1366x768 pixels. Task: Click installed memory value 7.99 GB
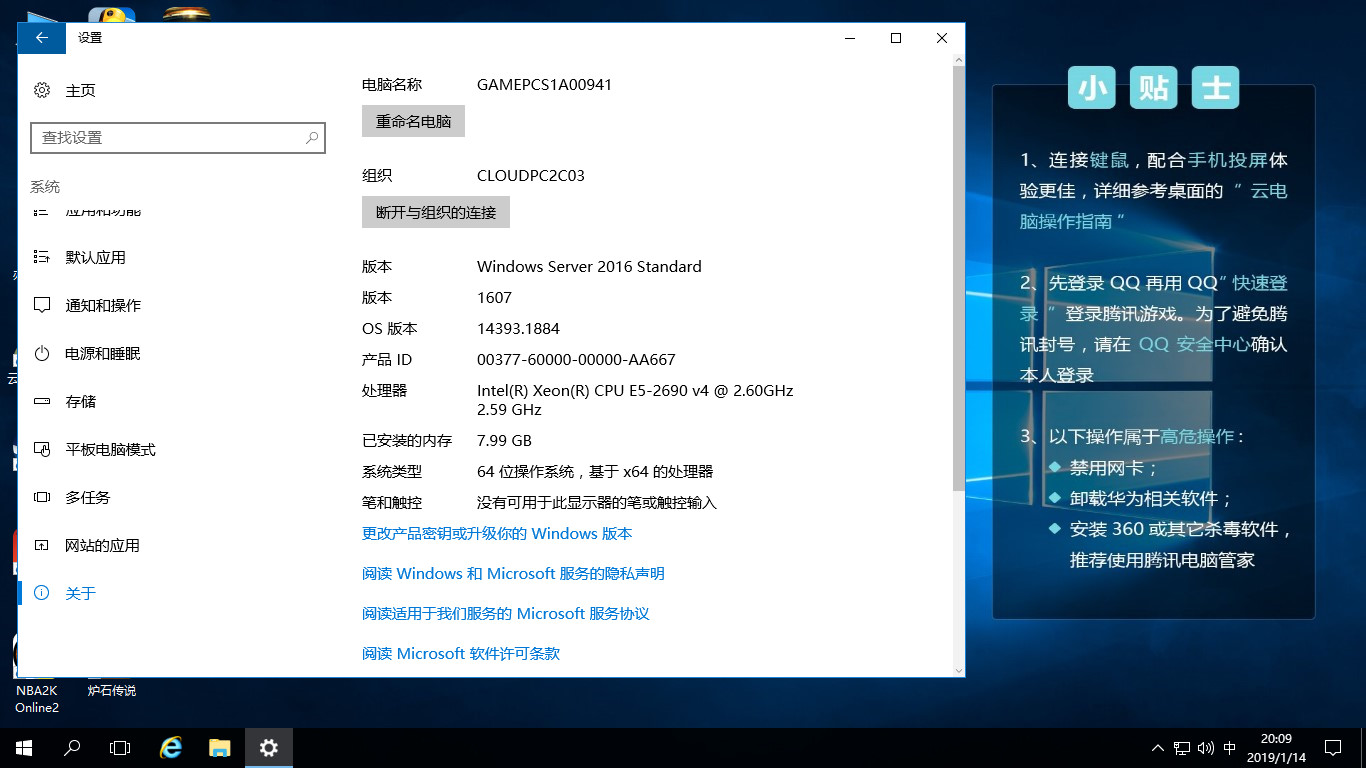(x=504, y=441)
